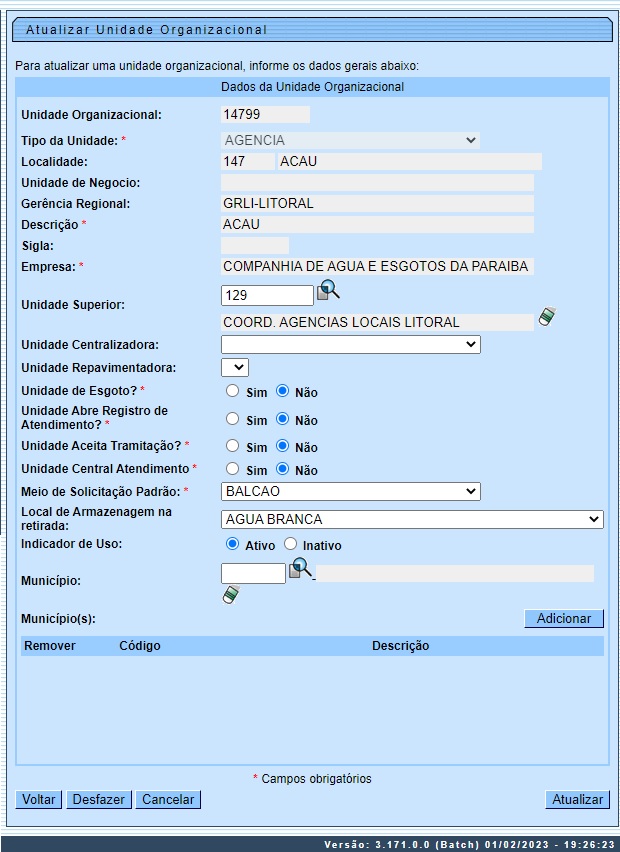Click the COORD. AGENCIAS LOCAIS LITORAL field

coord(377,322)
